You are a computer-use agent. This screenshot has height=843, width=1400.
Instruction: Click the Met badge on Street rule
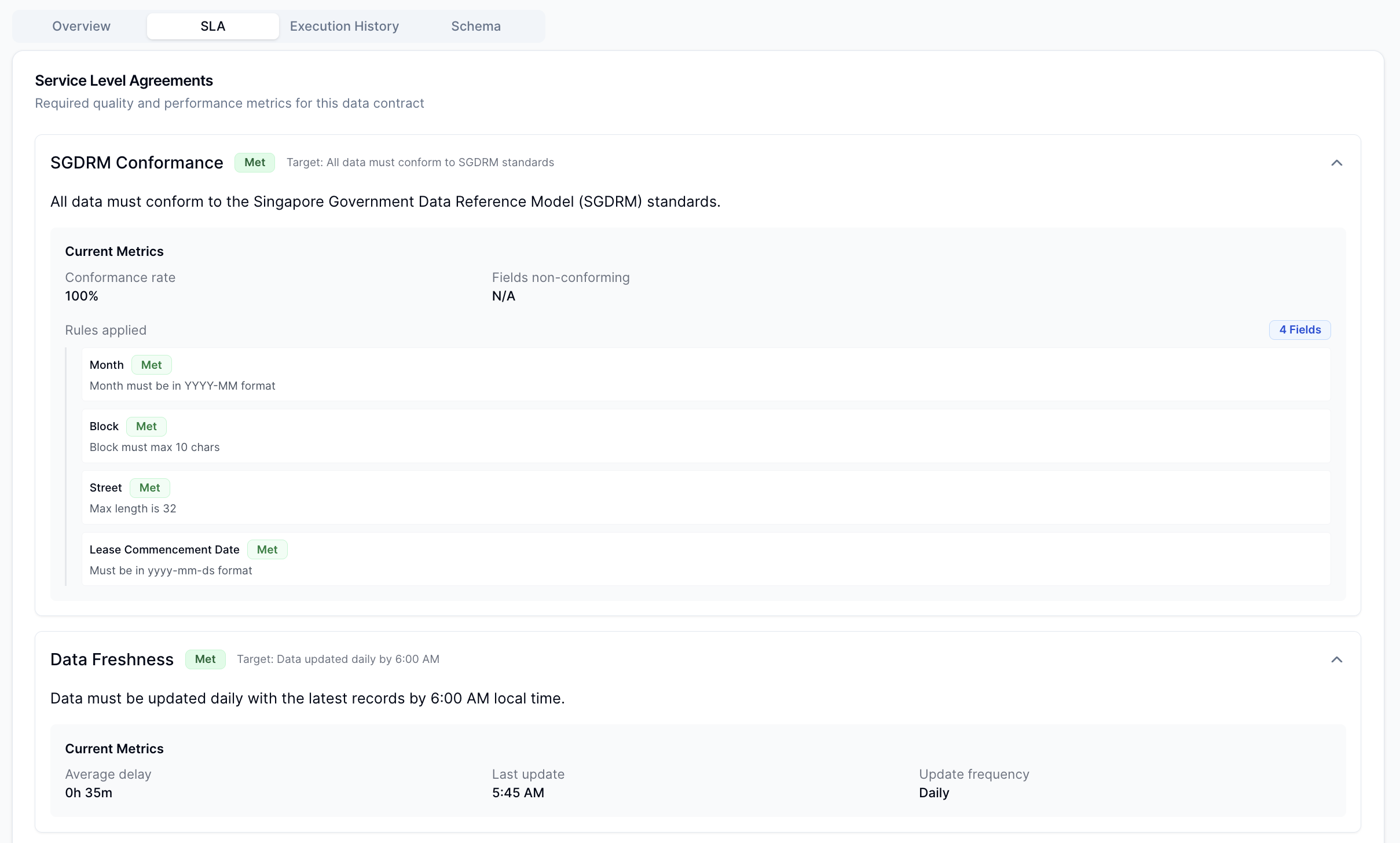point(149,488)
